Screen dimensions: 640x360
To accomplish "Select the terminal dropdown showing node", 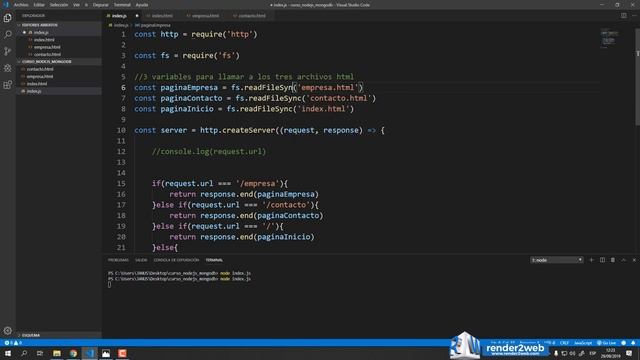I will (556, 260).
